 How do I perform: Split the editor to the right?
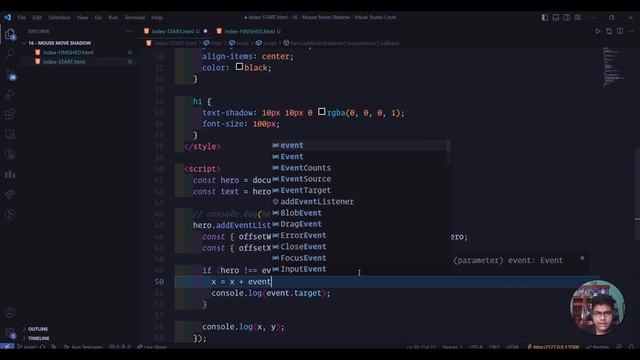(620, 31)
